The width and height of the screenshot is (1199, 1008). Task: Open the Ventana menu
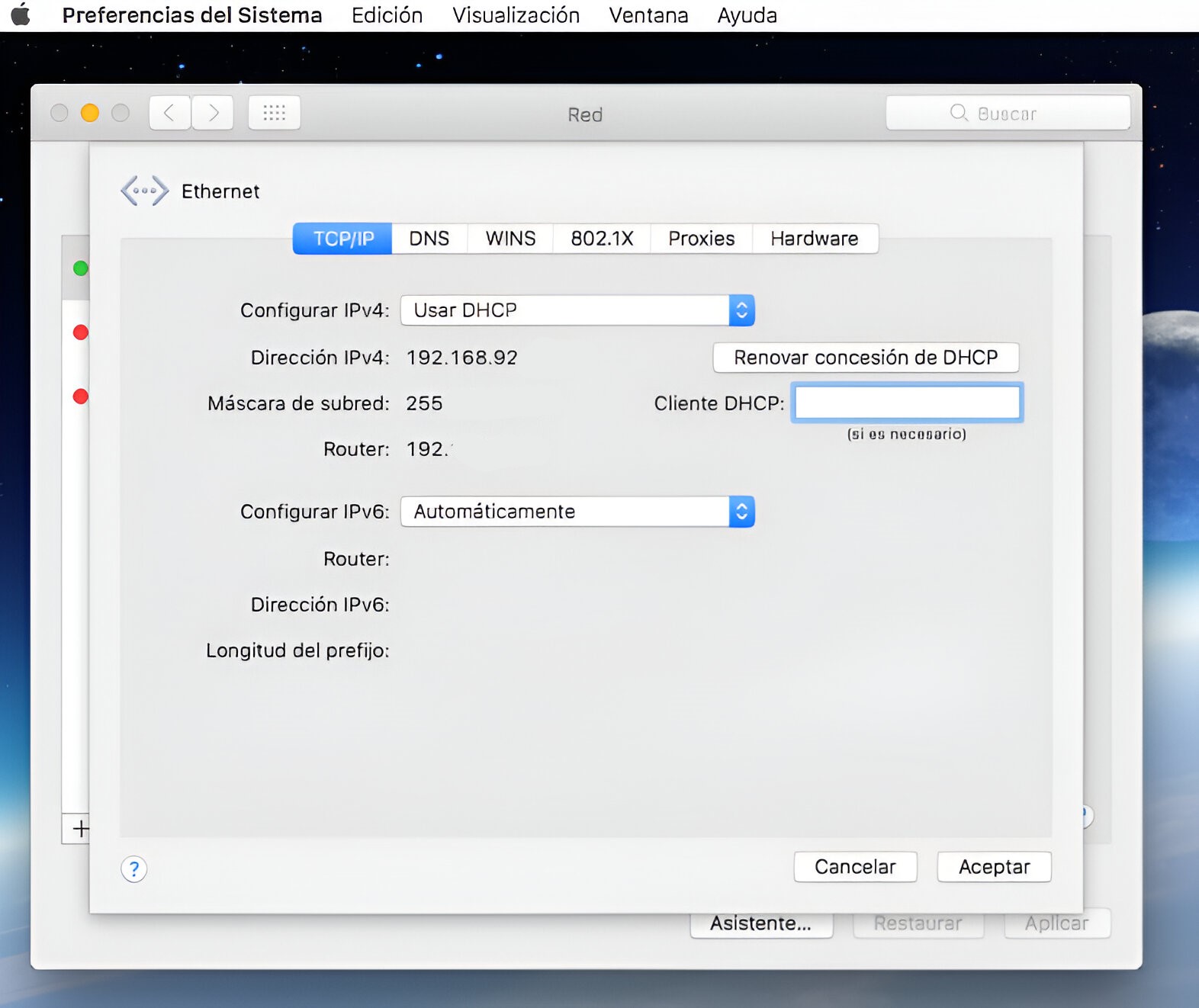[648, 15]
